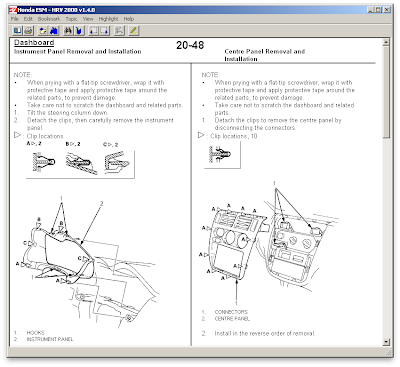Open the Topic menu
Screen dimensions: 400x367
click(x=71, y=19)
